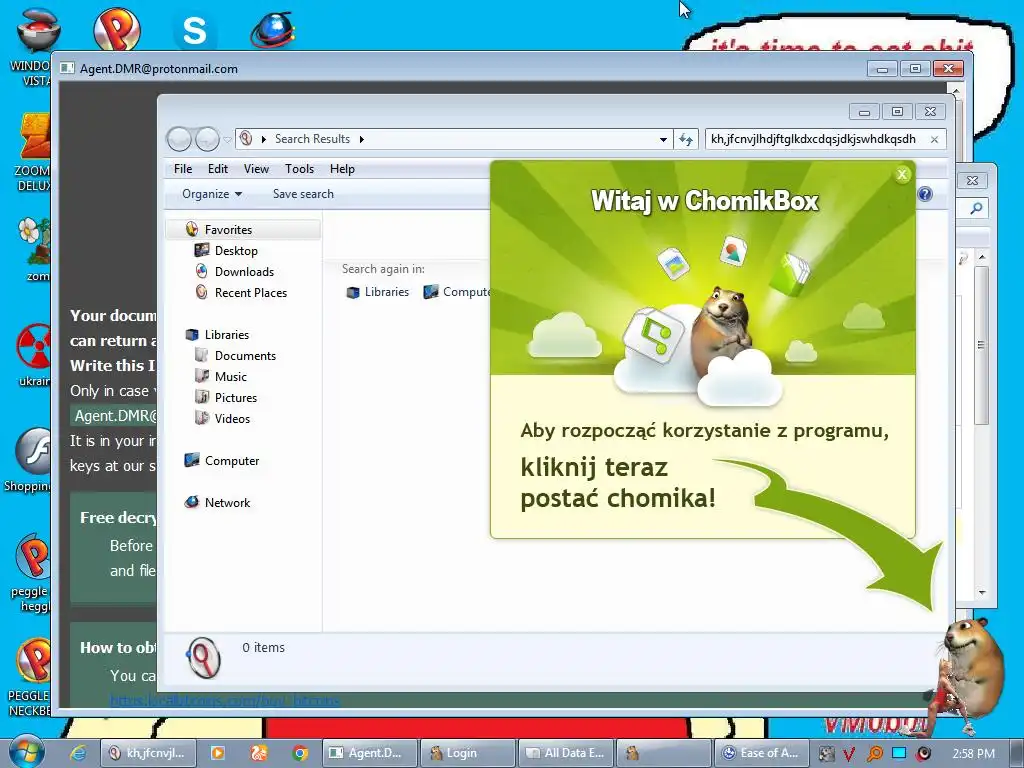
Task: Click the scrollbar of the back window
Action: click(x=982, y=344)
